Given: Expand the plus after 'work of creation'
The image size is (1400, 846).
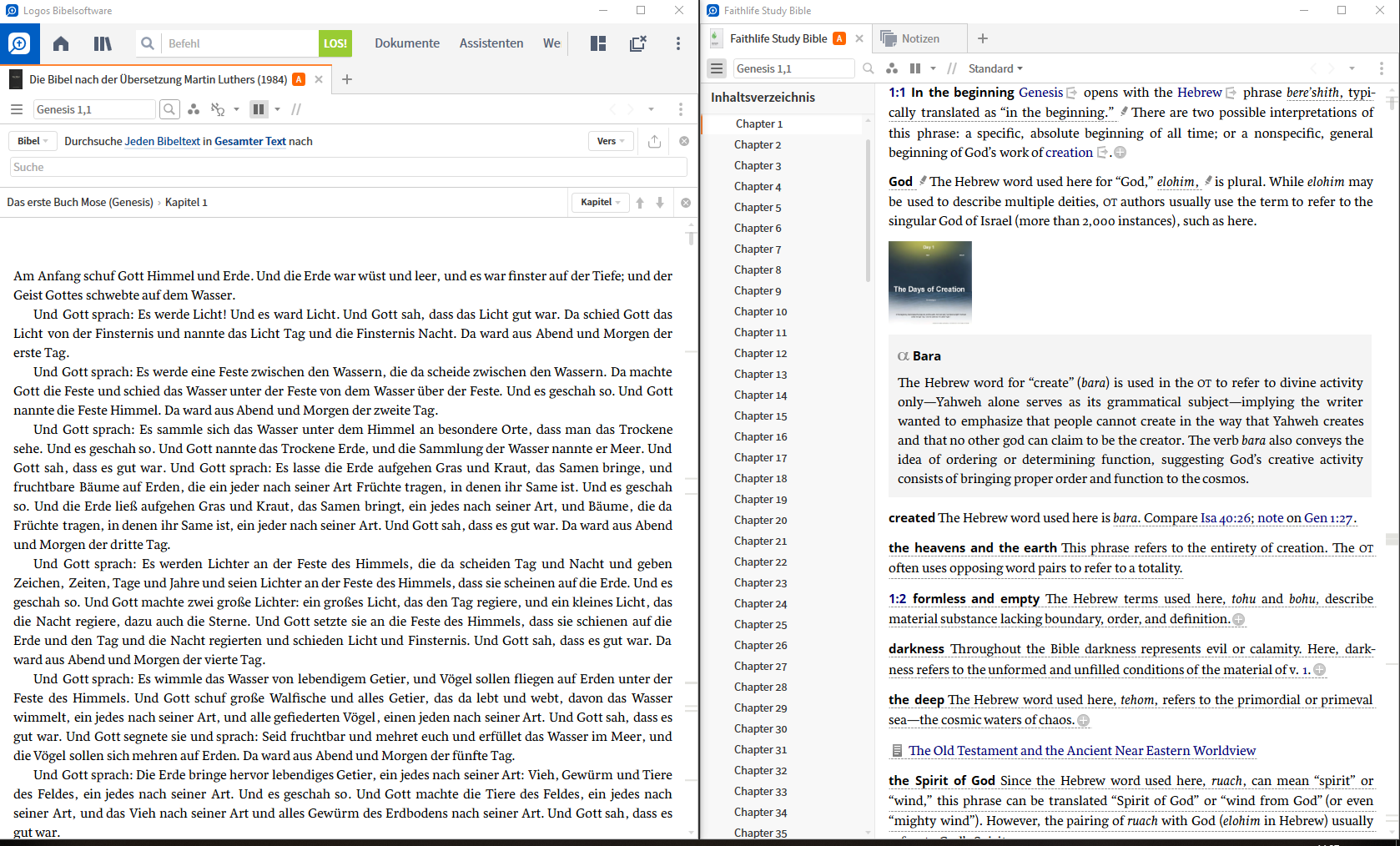Looking at the screenshot, I should tap(1121, 153).
